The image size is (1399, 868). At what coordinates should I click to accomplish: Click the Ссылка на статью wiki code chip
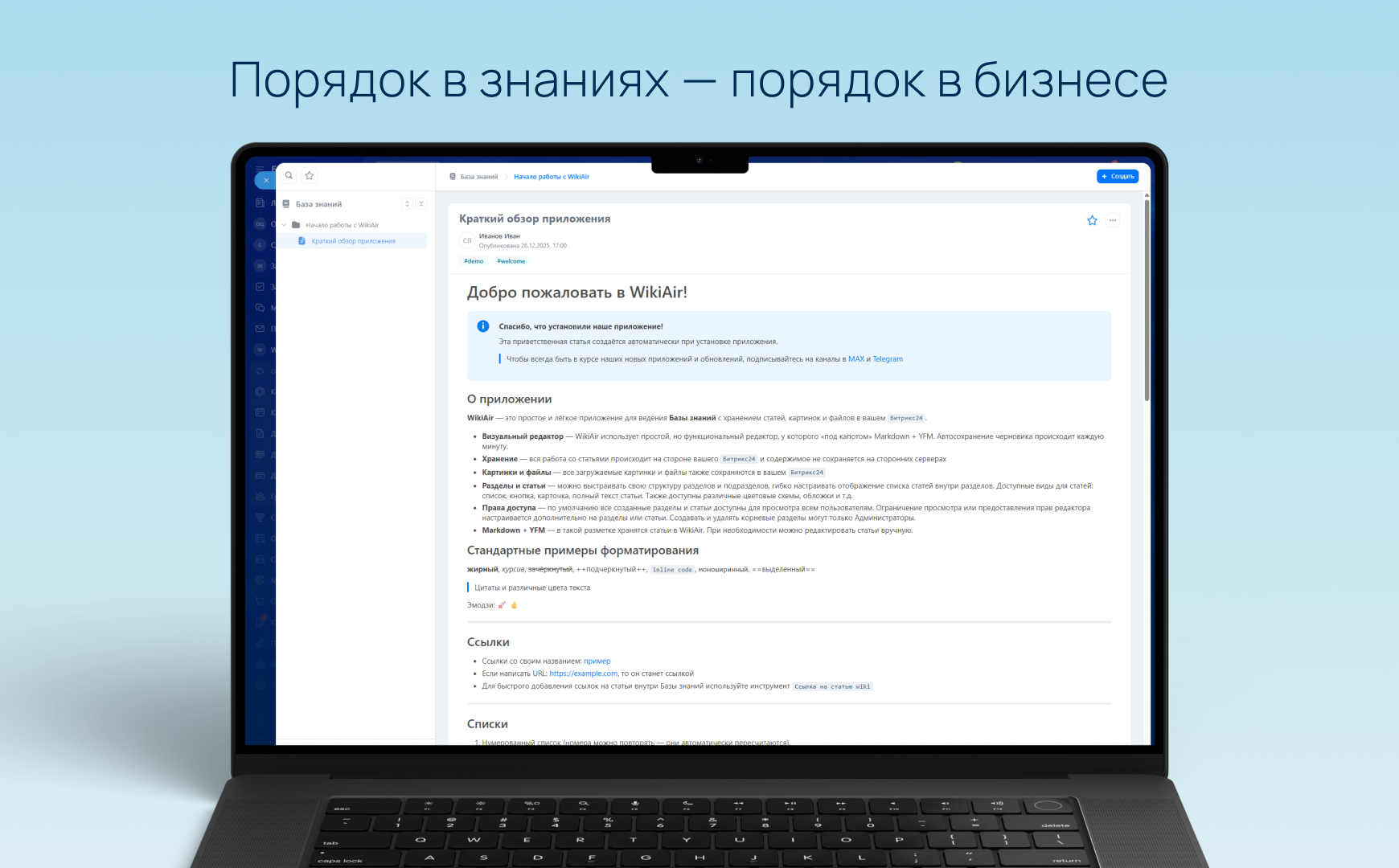pos(832,686)
